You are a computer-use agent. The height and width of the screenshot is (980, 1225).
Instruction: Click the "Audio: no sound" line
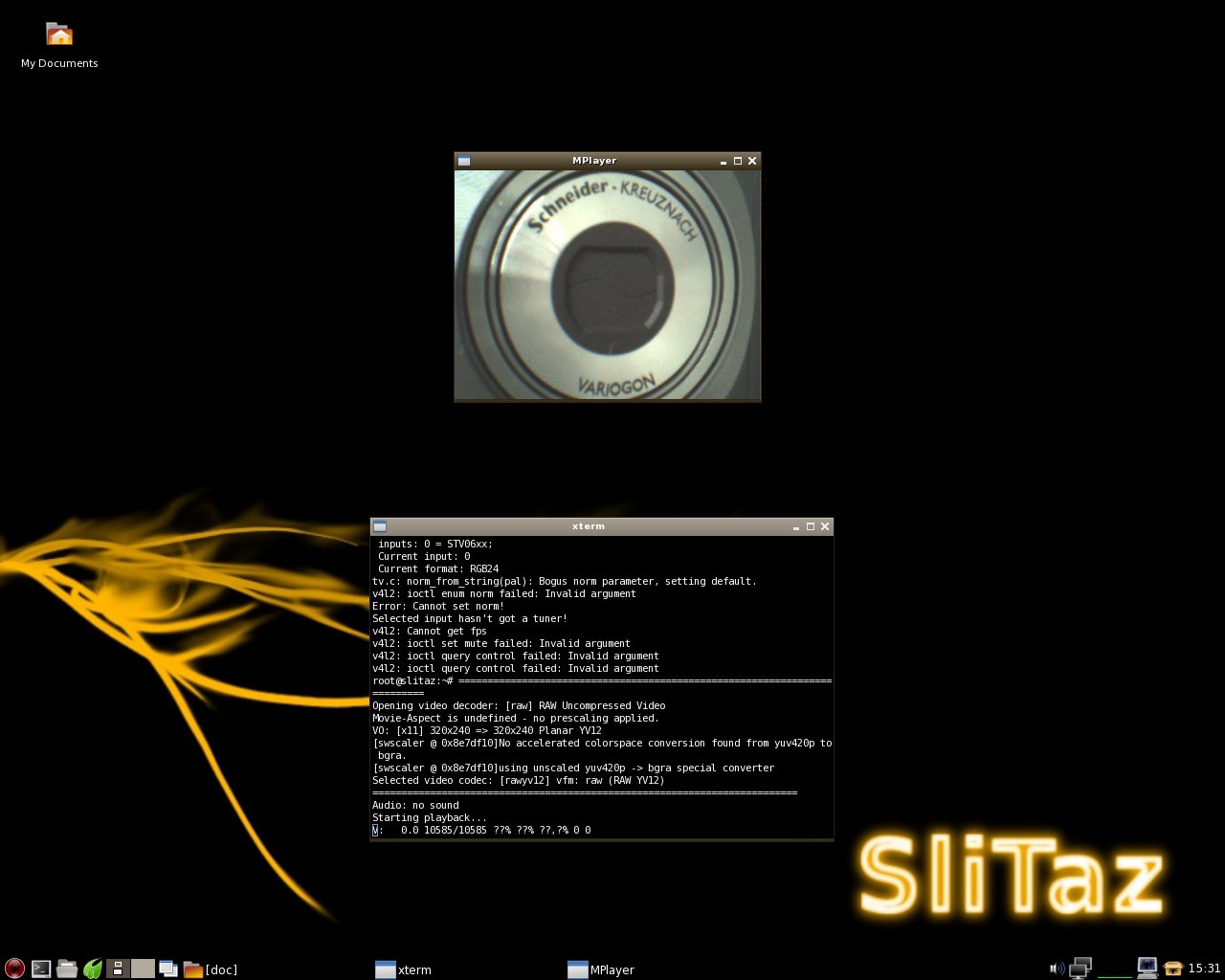(x=415, y=805)
